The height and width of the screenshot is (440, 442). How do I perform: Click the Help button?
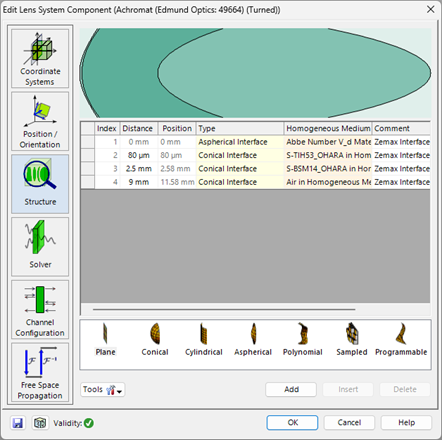406,423
